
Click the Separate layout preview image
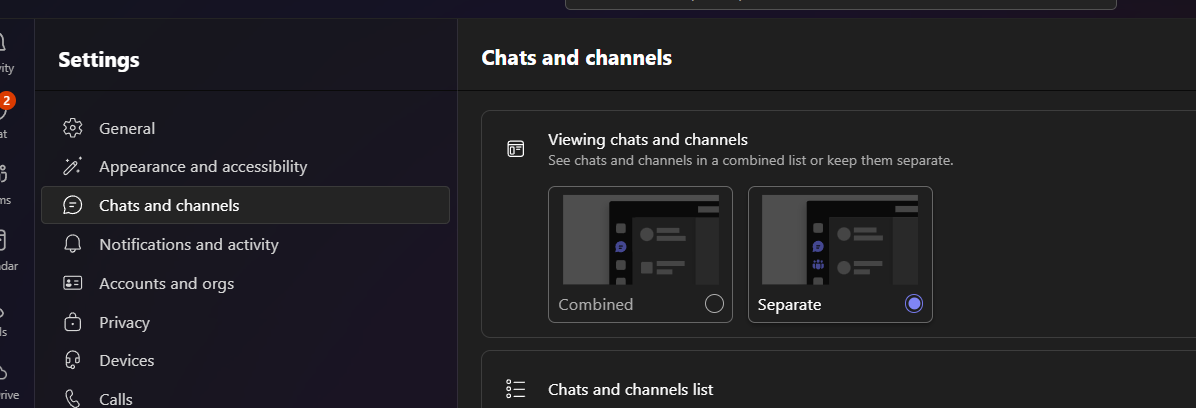pyautogui.click(x=839, y=239)
